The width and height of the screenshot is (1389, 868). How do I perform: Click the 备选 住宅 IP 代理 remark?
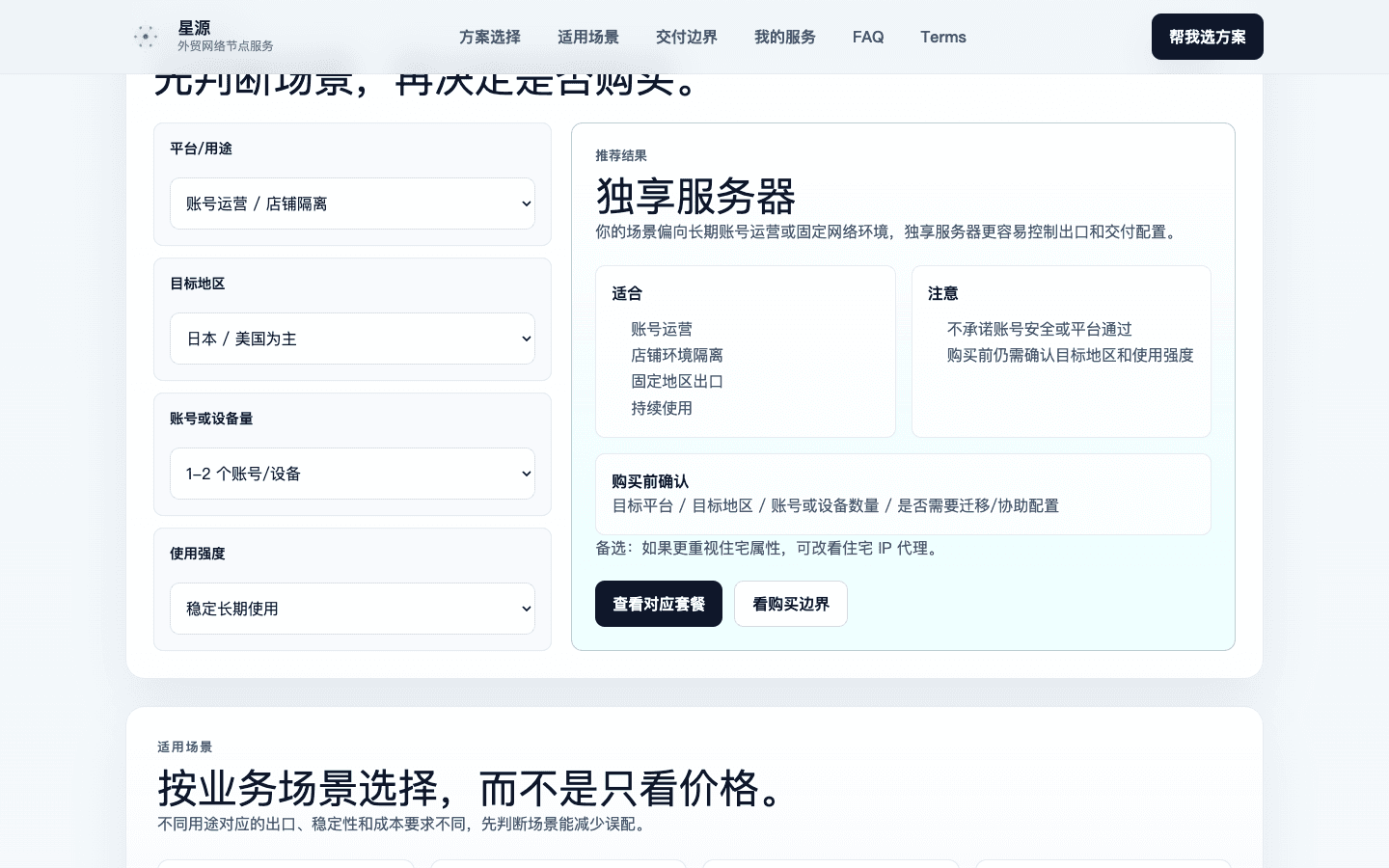coord(769,548)
